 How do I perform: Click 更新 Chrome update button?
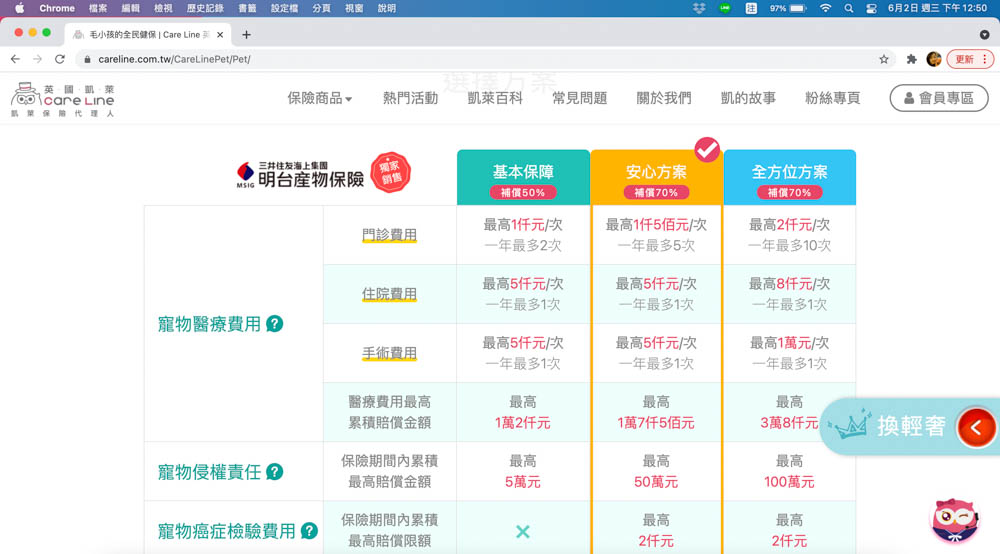coord(970,59)
